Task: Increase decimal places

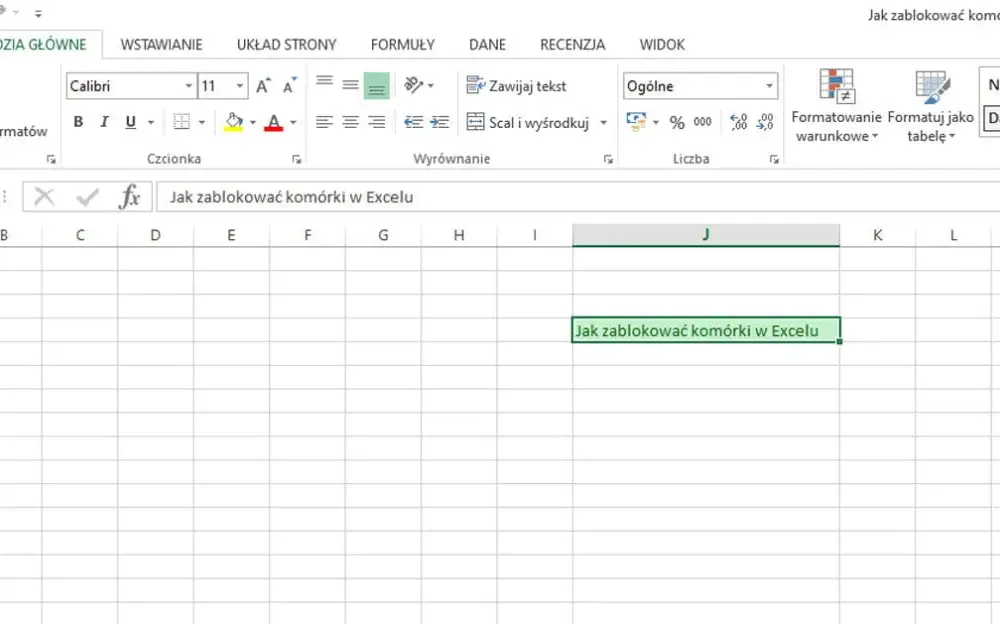Action: click(739, 122)
